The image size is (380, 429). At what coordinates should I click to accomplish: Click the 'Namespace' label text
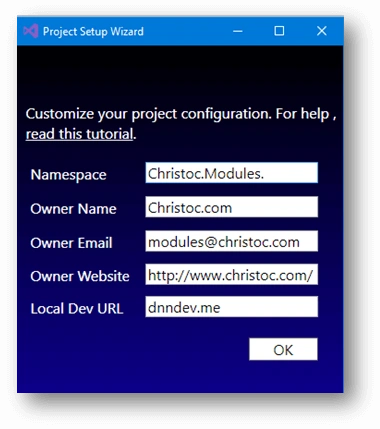click(68, 175)
